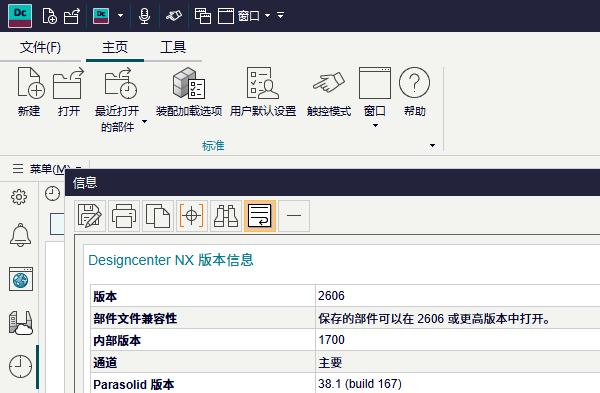Click the Designcenter Dc logo in title bar
This screenshot has height=393, width=600.
click(x=20, y=16)
